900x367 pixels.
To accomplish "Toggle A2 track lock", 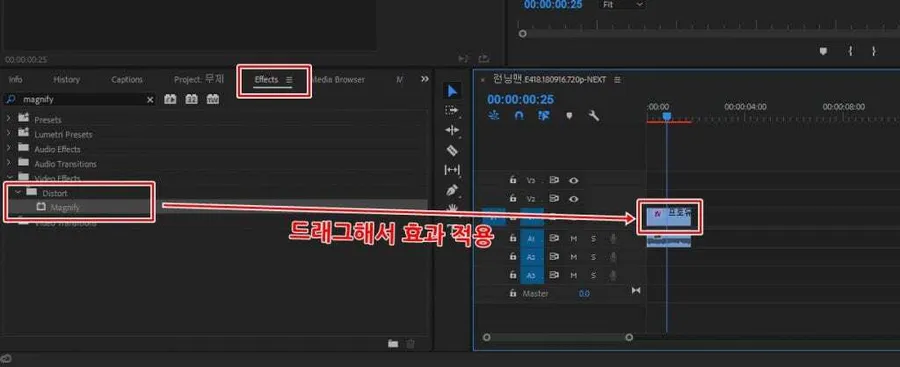I will [513, 257].
